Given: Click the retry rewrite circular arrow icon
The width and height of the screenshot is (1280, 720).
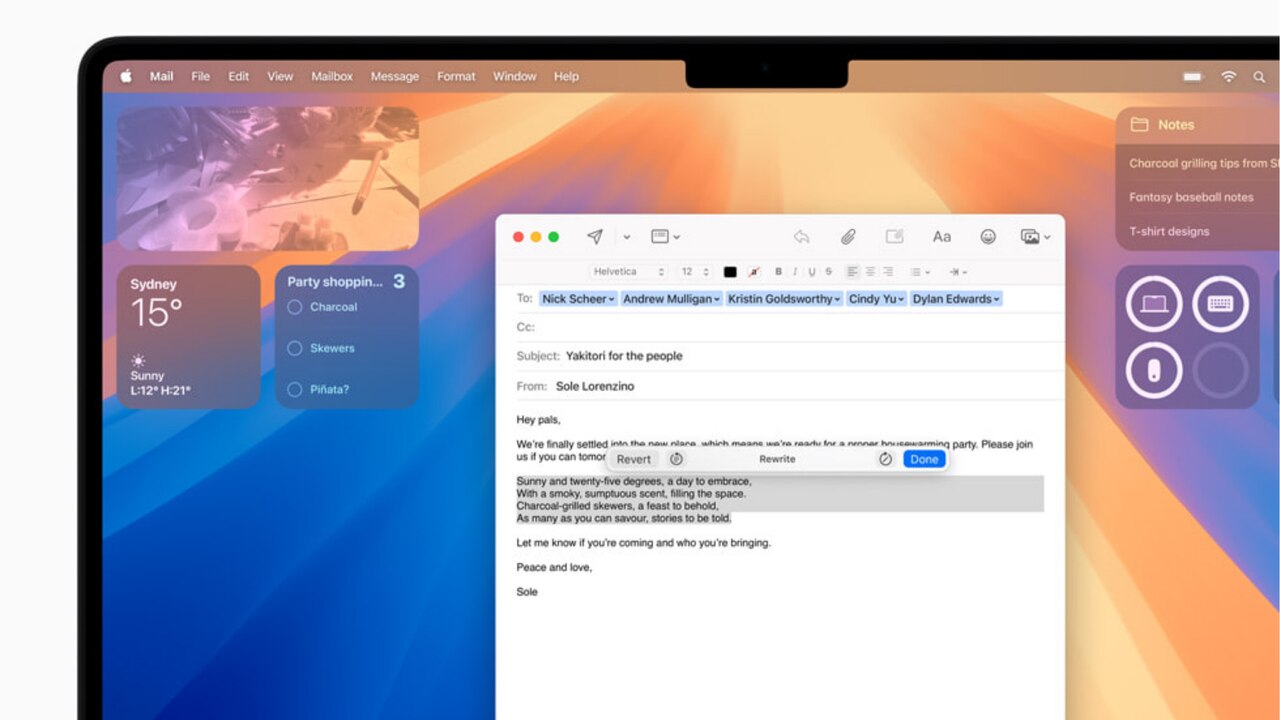Looking at the screenshot, I should [676, 459].
